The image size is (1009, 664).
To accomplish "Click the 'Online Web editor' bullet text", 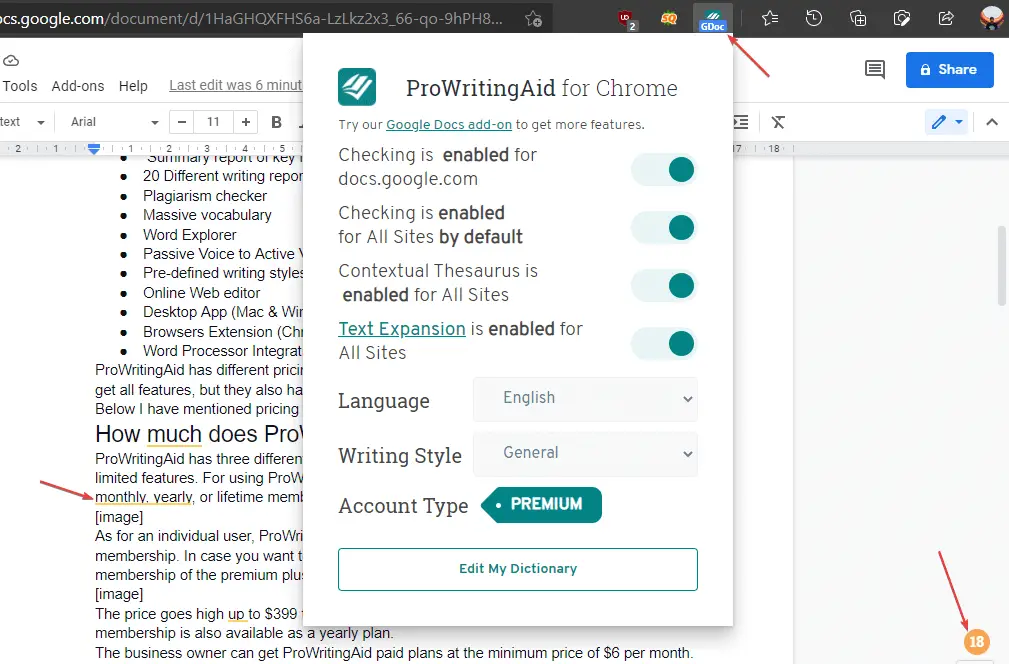I will click(201, 293).
